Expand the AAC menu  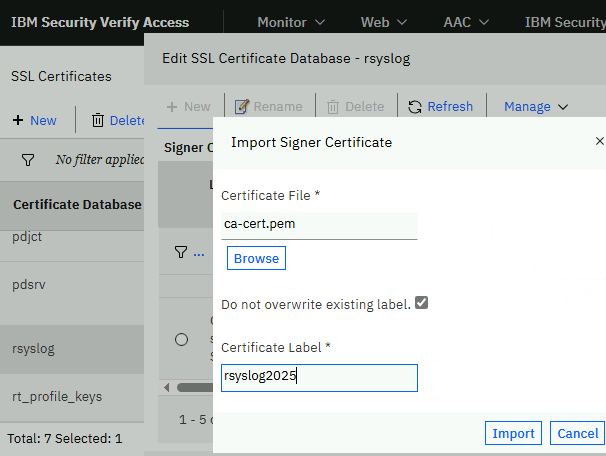466,22
